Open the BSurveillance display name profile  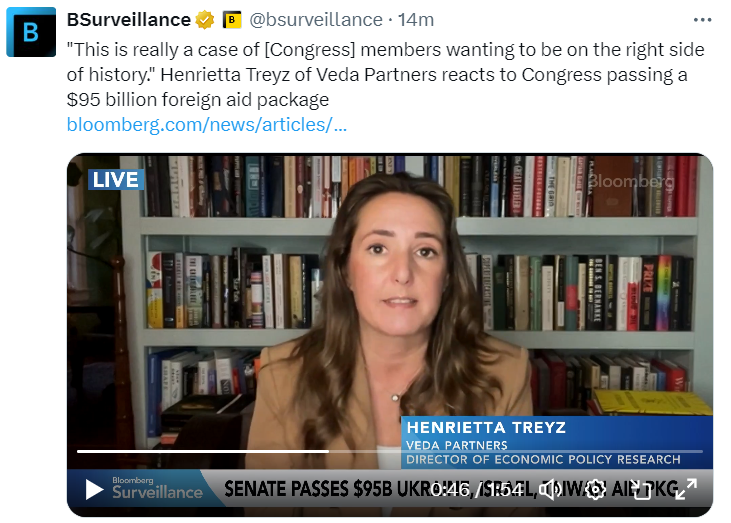coord(129,20)
